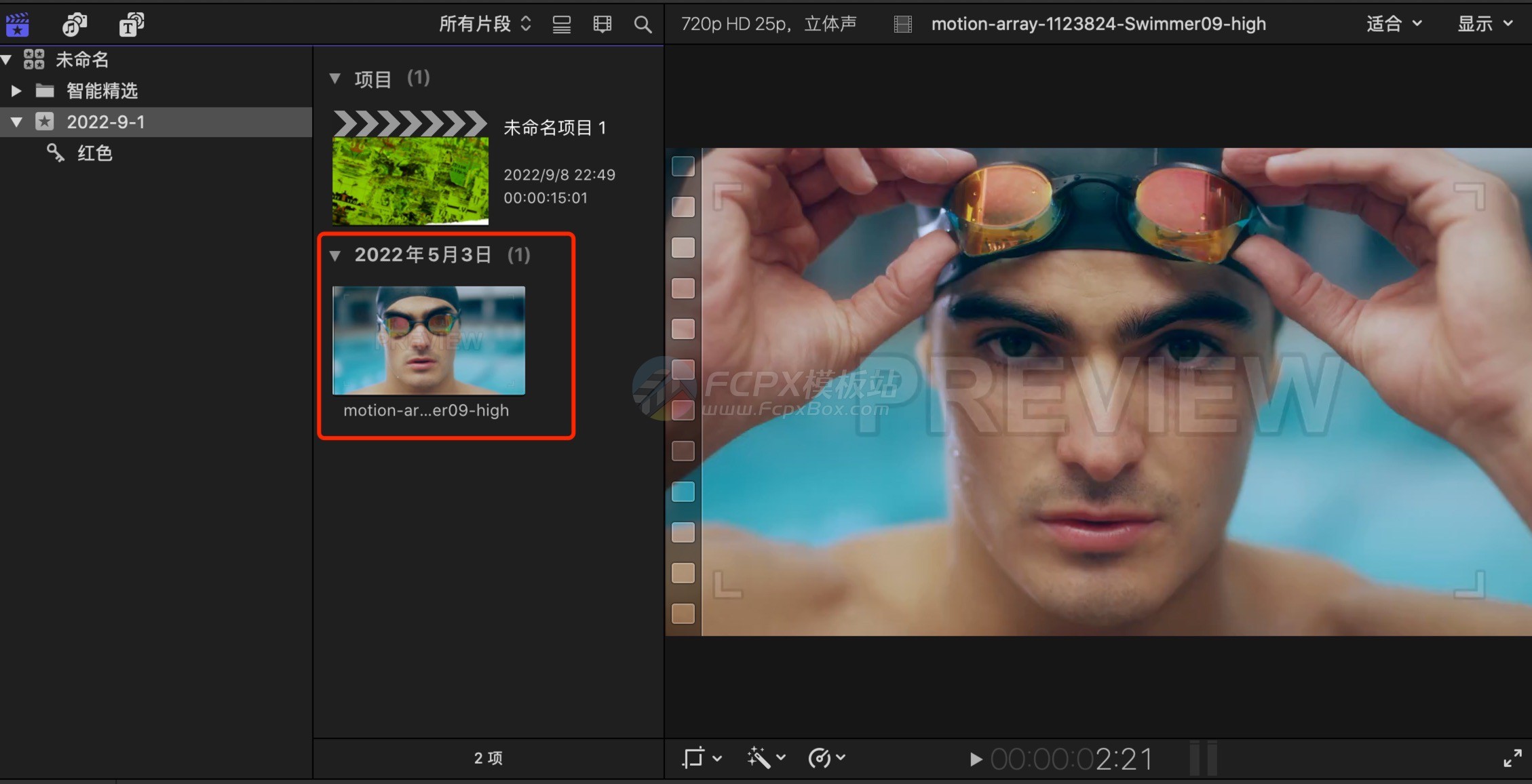Open the Libraries sidebar icon

(18, 24)
